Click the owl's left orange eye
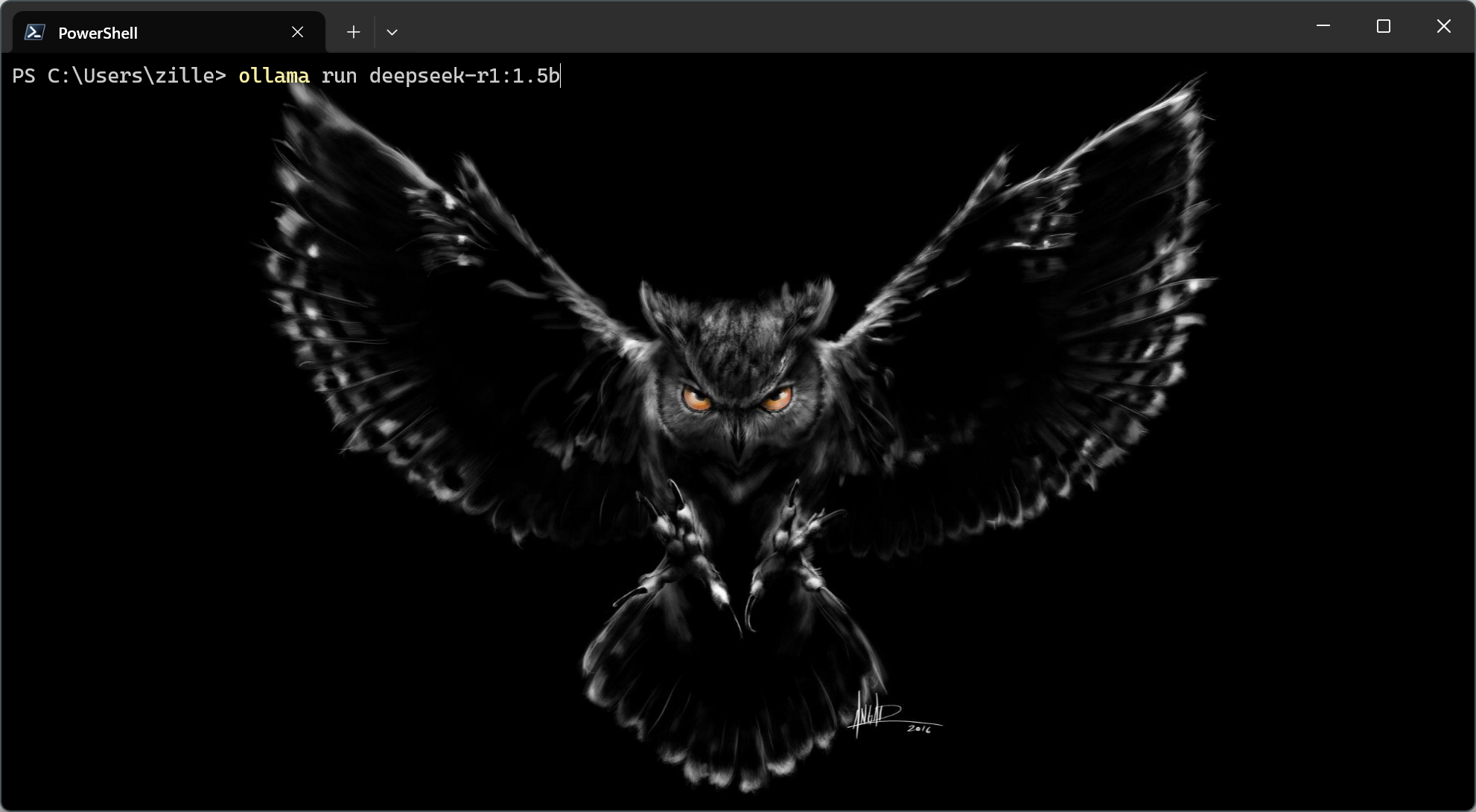Viewport: 1476px width, 812px height. pos(697,400)
